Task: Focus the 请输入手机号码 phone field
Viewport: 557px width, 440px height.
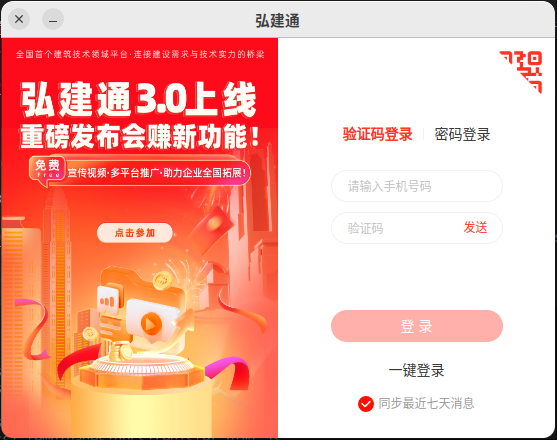Action: click(x=417, y=186)
